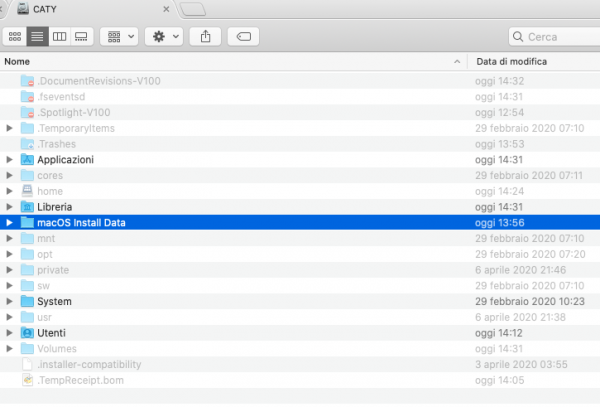The height and width of the screenshot is (407, 600).
Task: Click the .DocumentRevisions-V100 folder icon
Action: pos(27,81)
